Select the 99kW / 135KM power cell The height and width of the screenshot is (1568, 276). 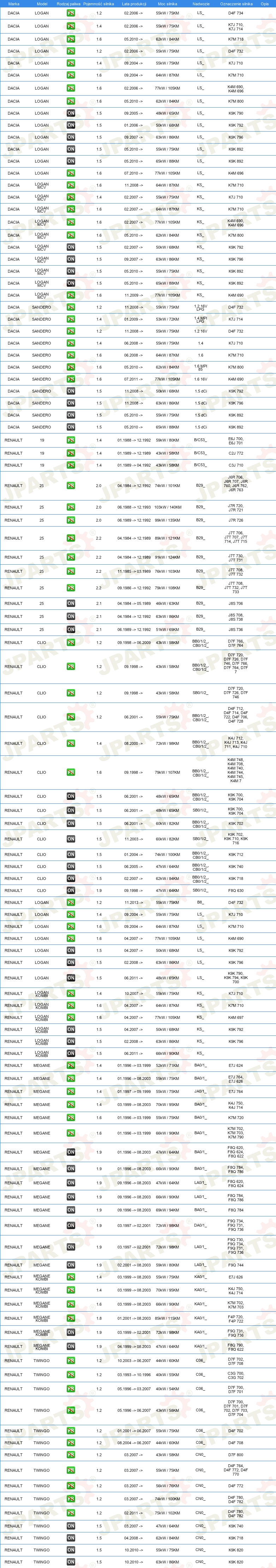[168, 521]
